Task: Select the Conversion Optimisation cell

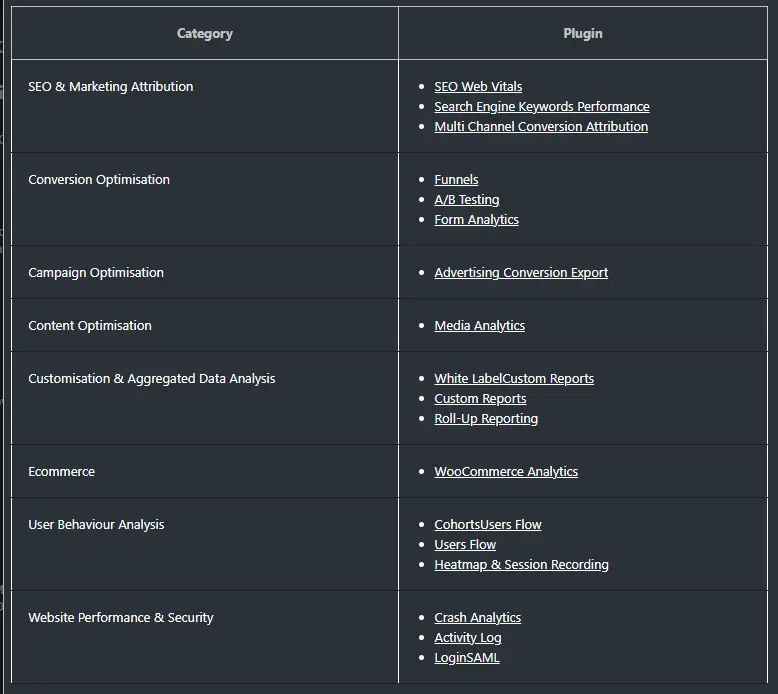Action: (x=204, y=199)
